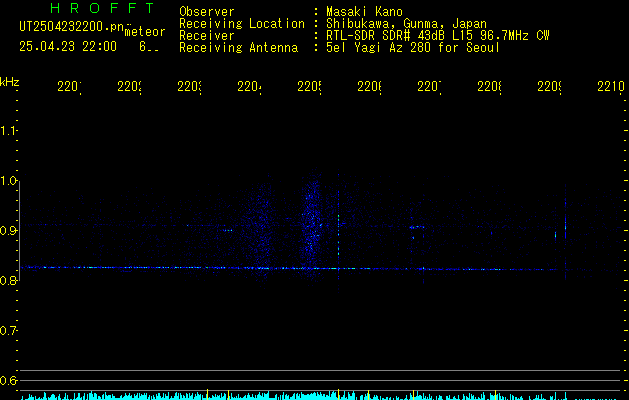Click the 1.1 frequency axis label
629x400 pixels.
(x=8, y=131)
